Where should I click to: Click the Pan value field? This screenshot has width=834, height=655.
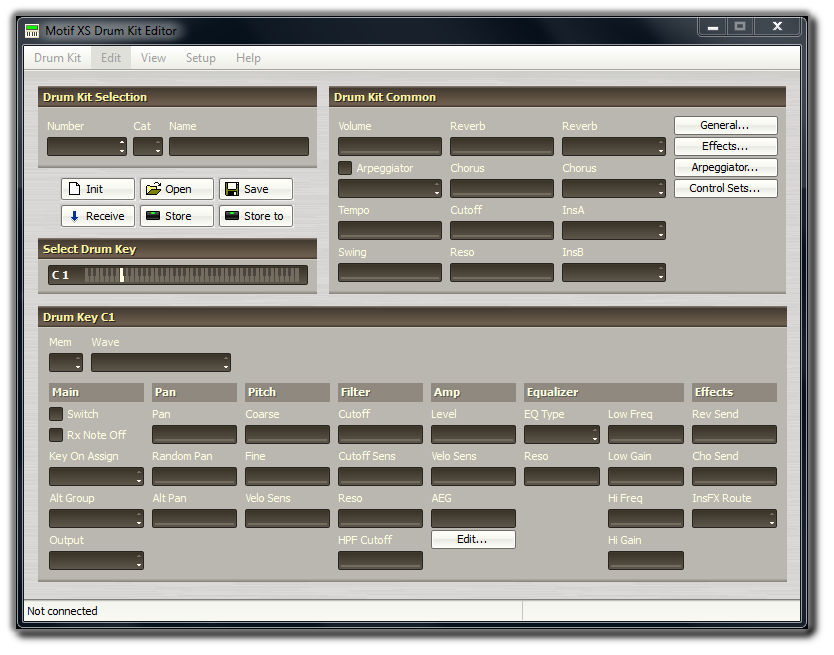(x=194, y=434)
